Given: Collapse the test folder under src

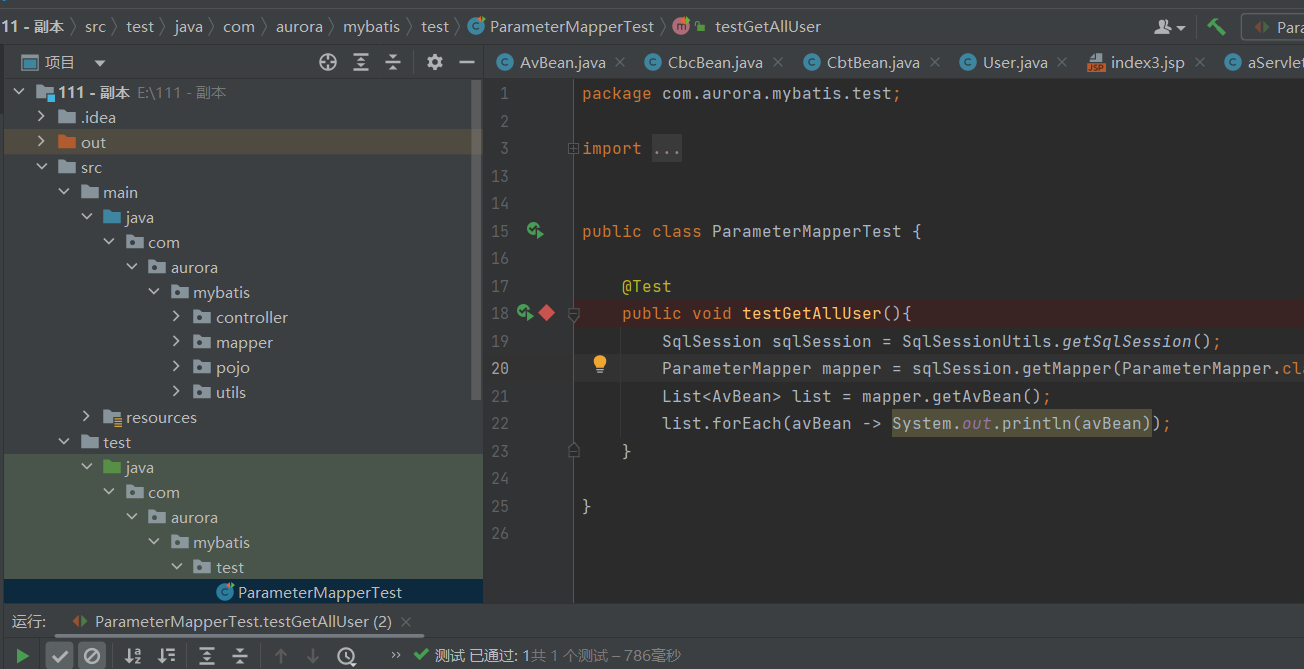Looking at the screenshot, I should 64,442.
